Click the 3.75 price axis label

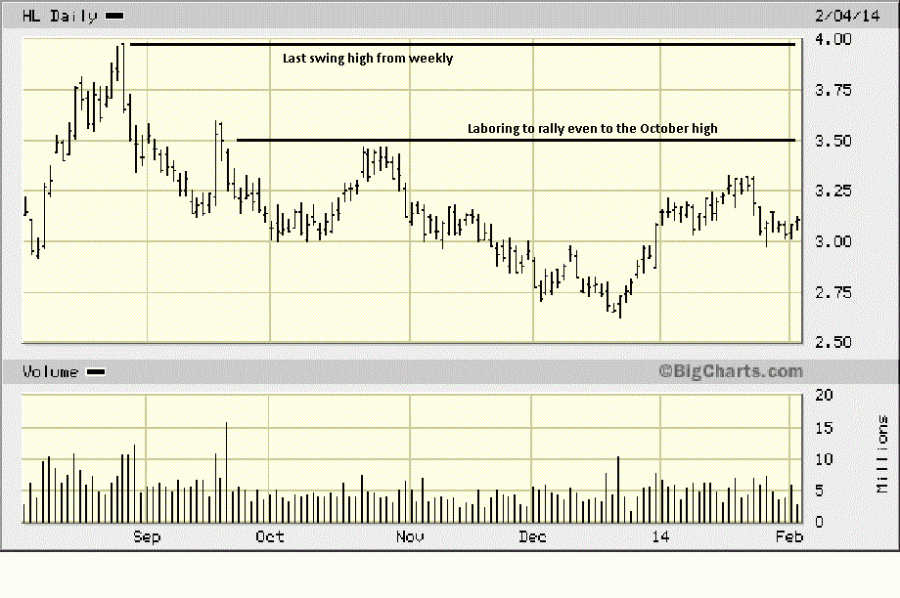click(x=833, y=90)
